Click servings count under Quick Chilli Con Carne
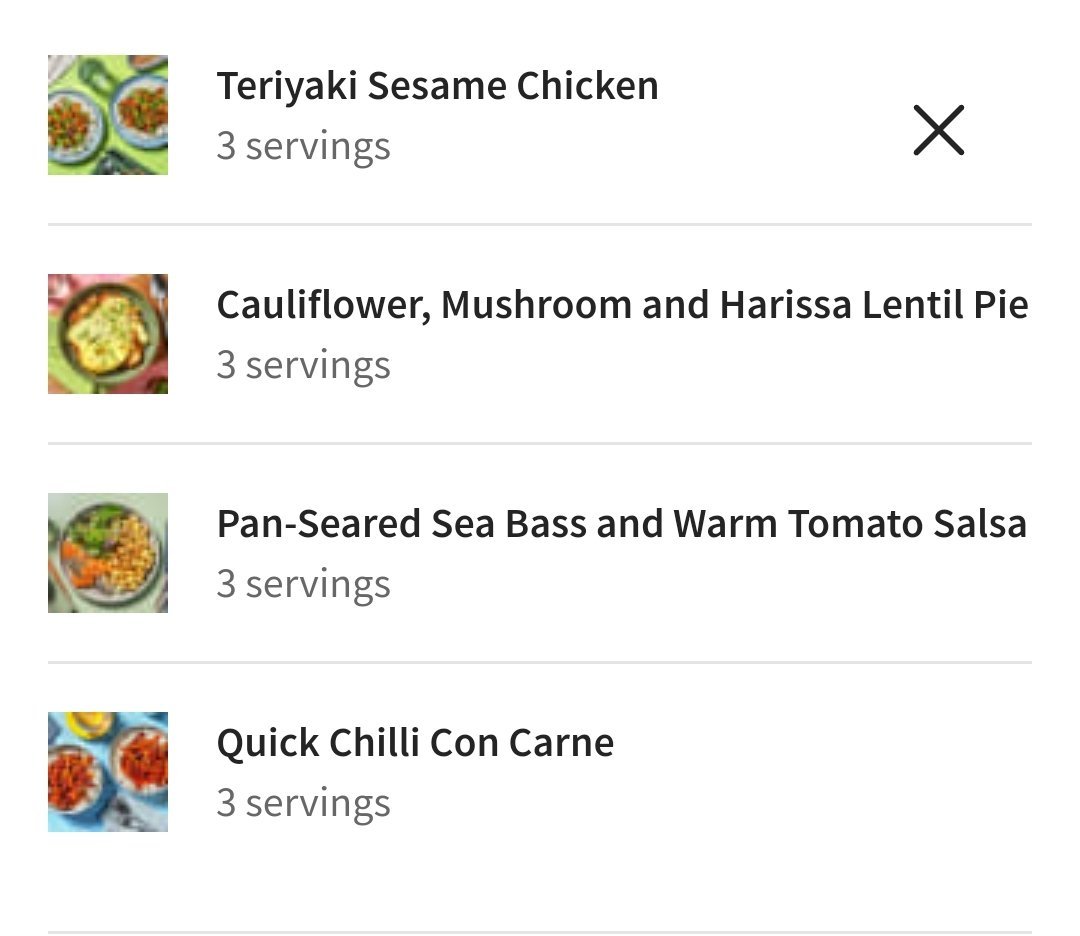The width and height of the screenshot is (1080, 936). pos(303,803)
